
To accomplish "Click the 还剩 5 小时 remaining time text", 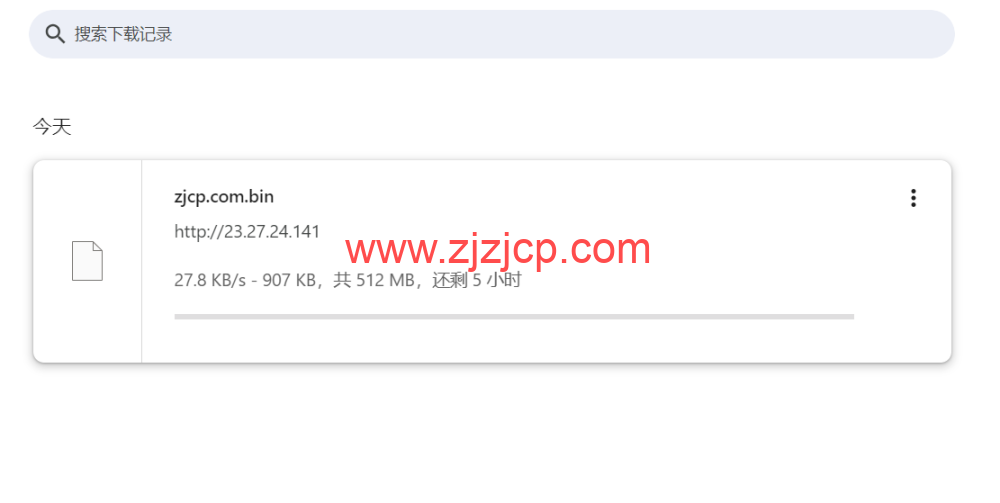I will pyautogui.click(x=477, y=280).
